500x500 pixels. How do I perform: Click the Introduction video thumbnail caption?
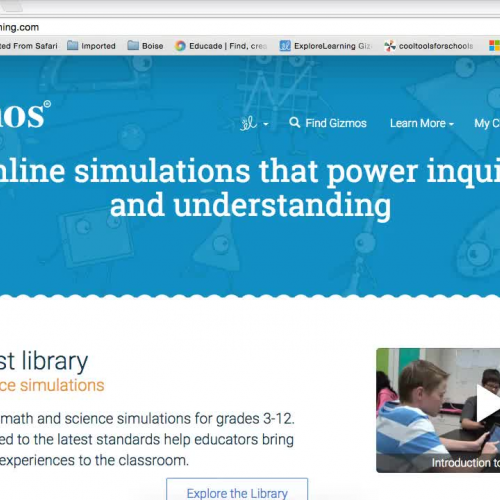pyautogui.click(x=466, y=463)
